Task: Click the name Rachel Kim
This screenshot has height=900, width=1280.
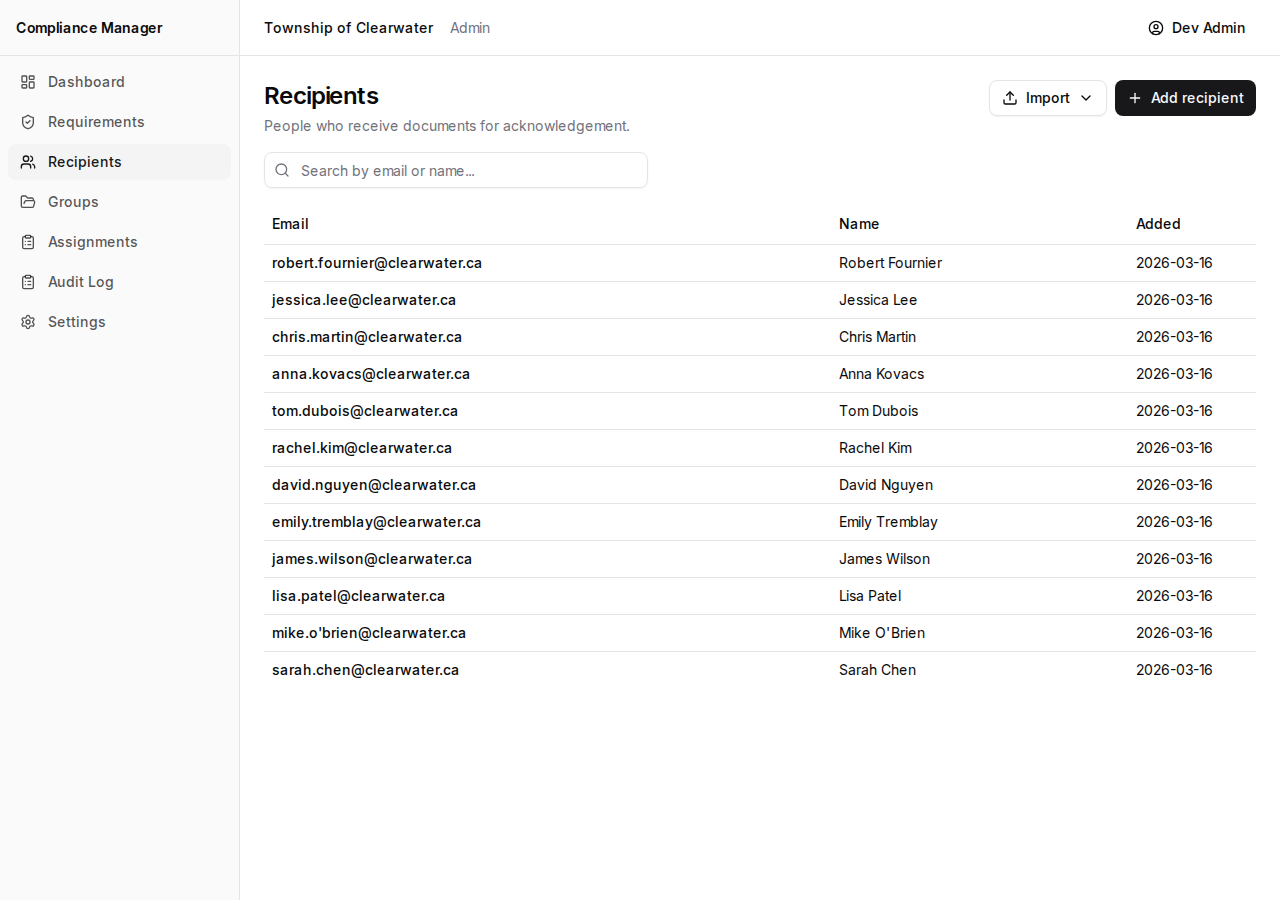Action: coord(875,448)
